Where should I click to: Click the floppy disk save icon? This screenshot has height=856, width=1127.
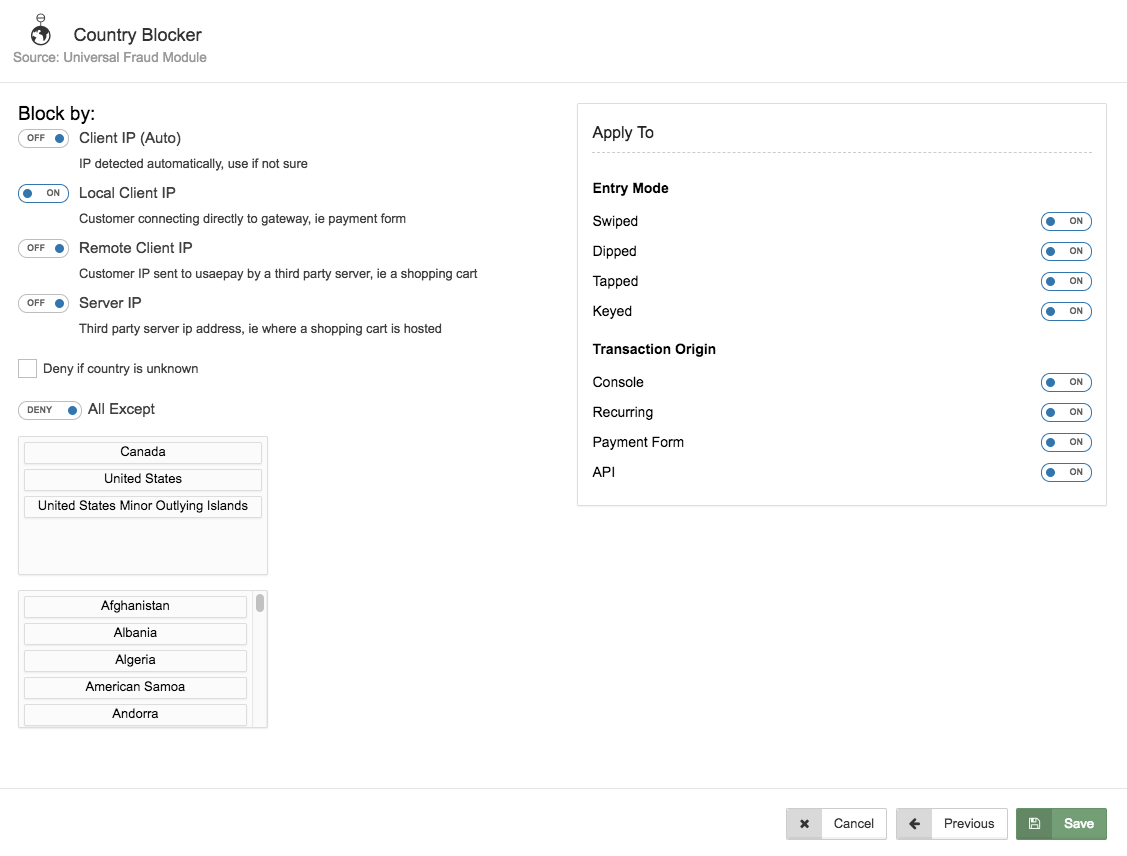[x=1034, y=824]
